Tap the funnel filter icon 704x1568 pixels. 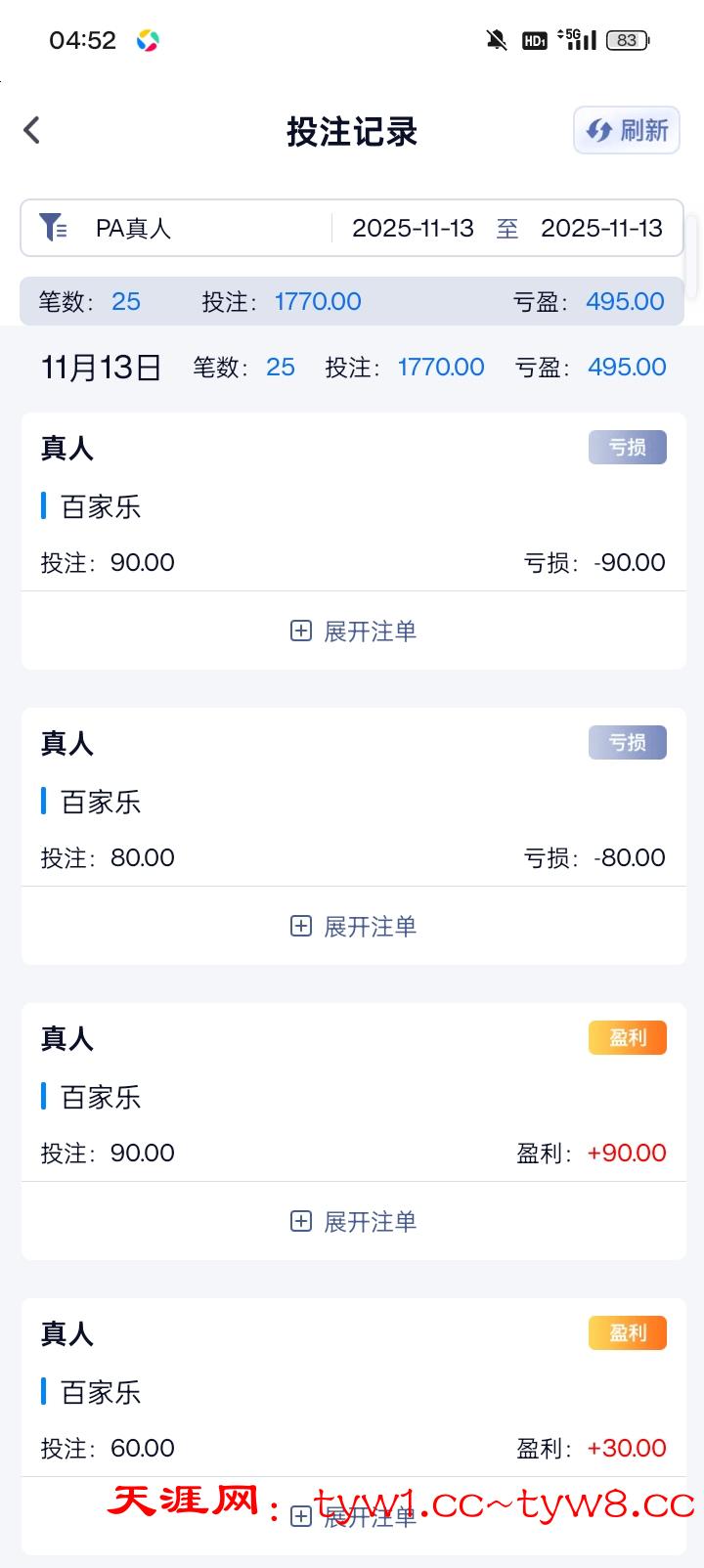coord(53,228)
